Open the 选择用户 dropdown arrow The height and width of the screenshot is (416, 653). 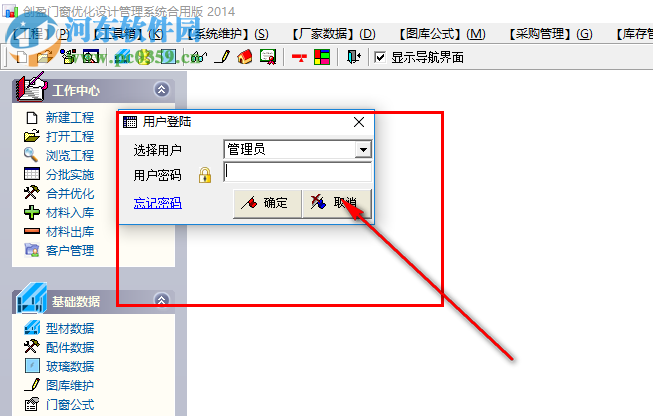(x=363, y=149)
